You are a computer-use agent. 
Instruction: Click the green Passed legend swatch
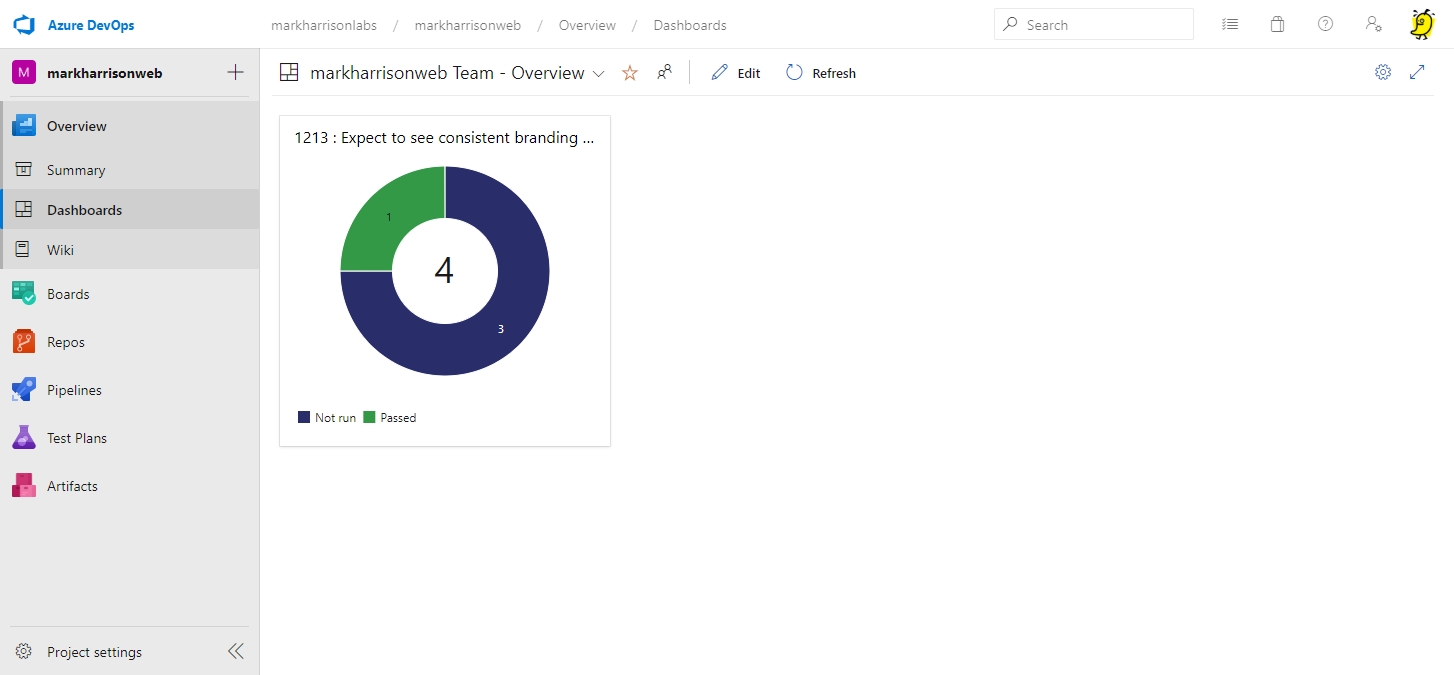[369, 417]
